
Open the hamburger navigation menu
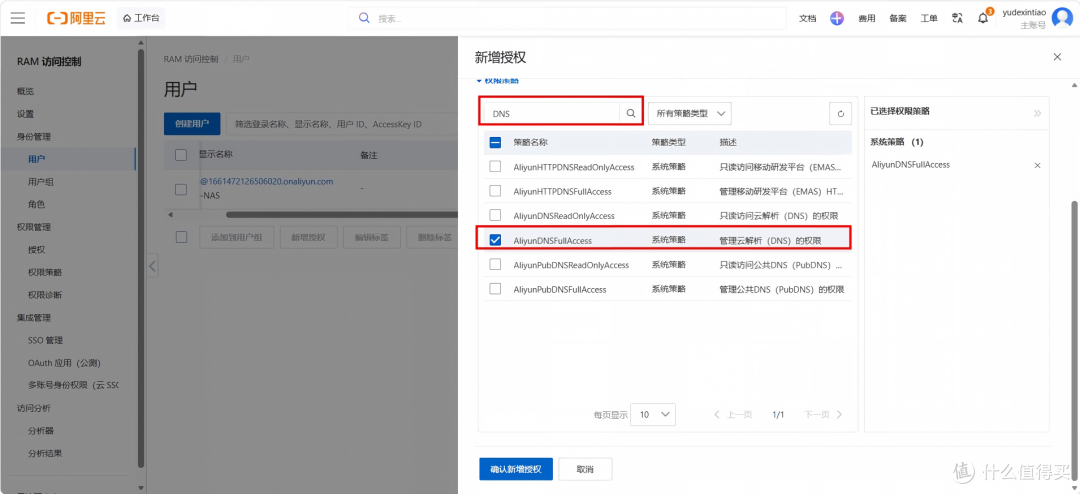pos(18,18)
